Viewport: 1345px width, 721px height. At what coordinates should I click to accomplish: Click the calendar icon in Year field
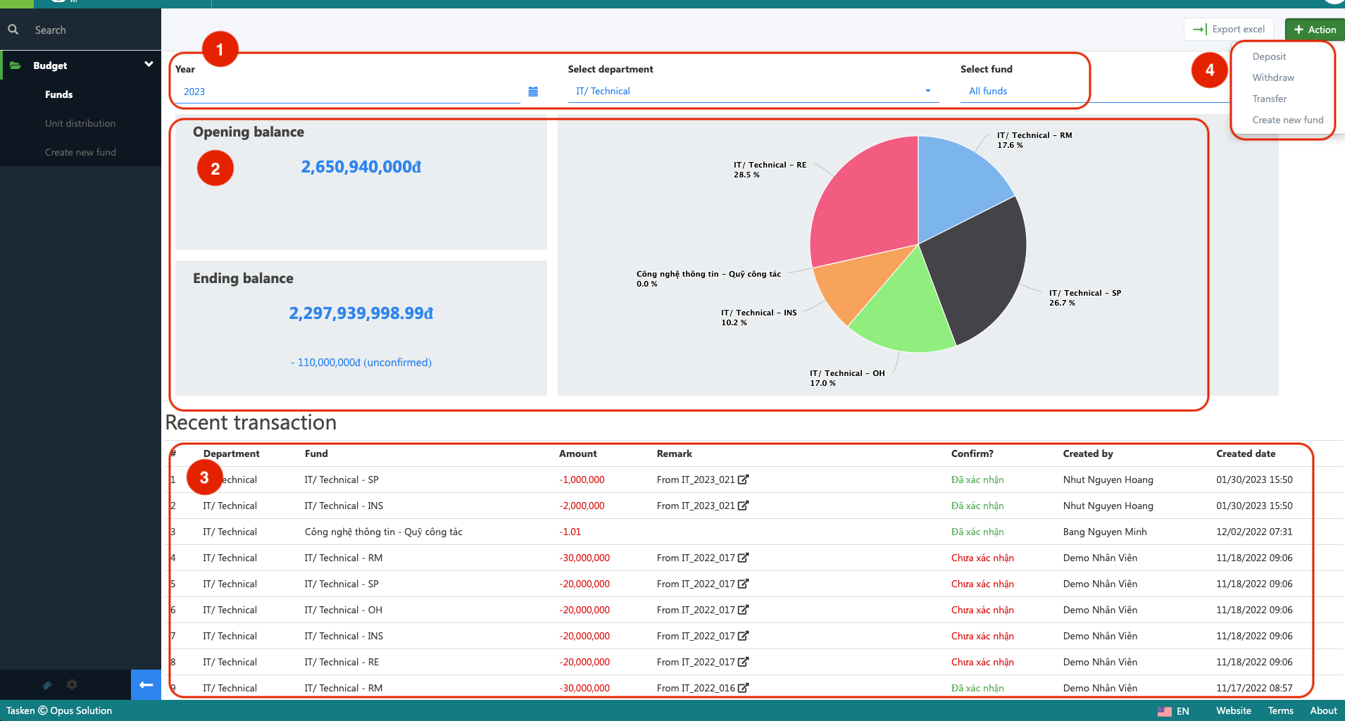[533, 92]
